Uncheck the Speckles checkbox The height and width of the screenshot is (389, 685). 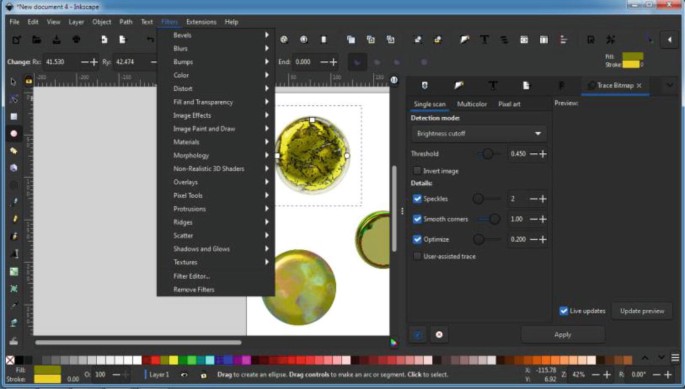(417, 199)
